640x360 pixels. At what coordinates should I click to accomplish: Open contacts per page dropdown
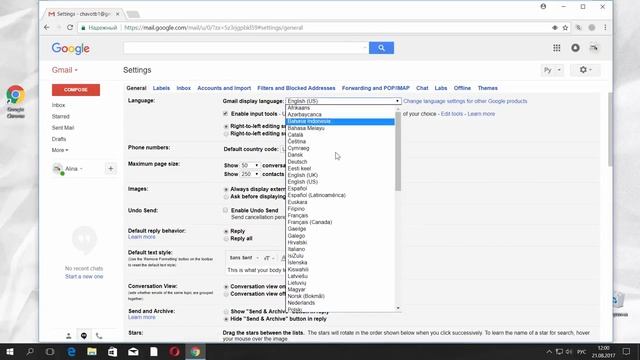click(x=249, y=174)
